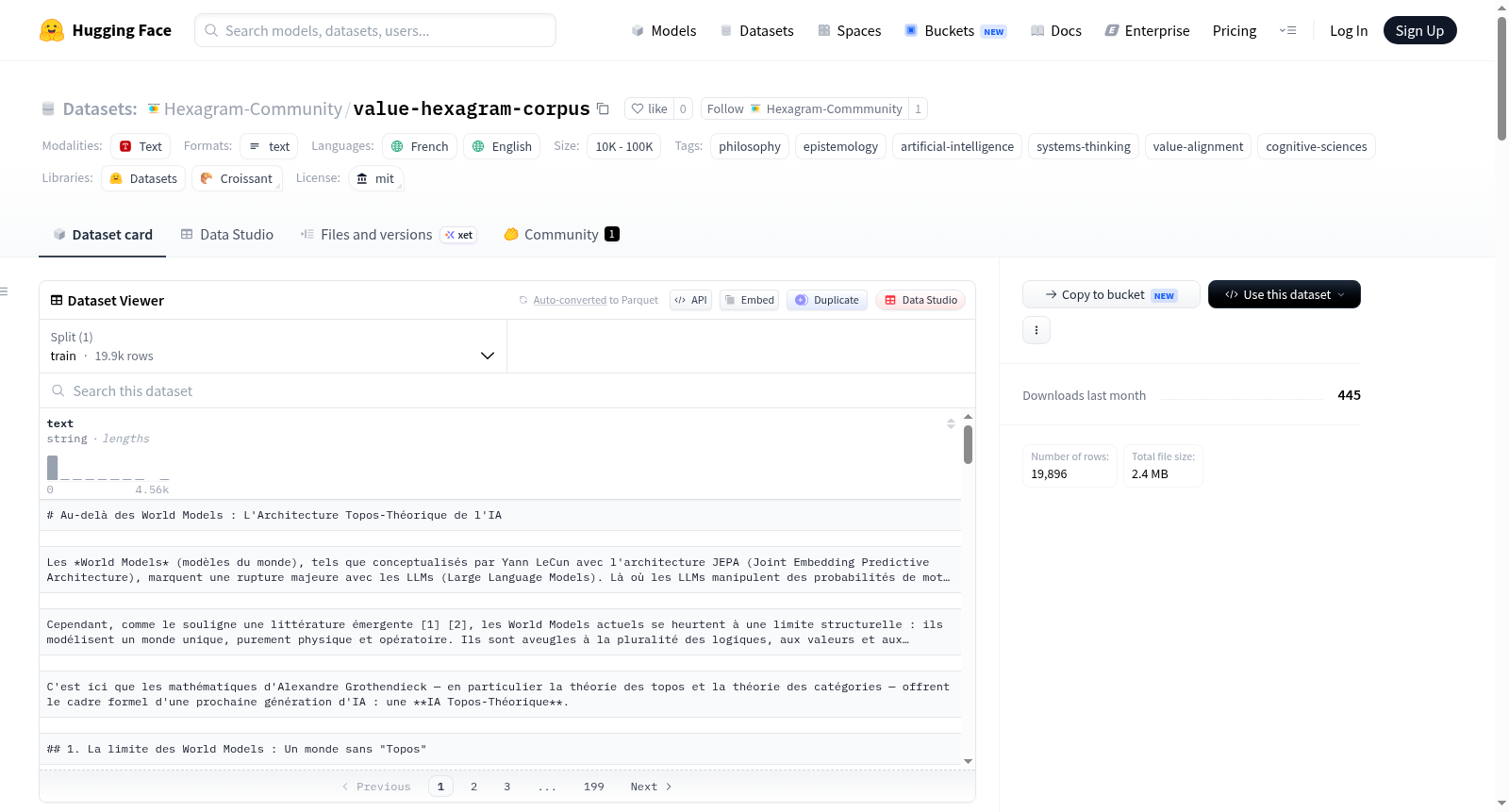Screen dimensions: 1509x812
Task: Click the Sign Up button
Action: tap(1419, 30)
